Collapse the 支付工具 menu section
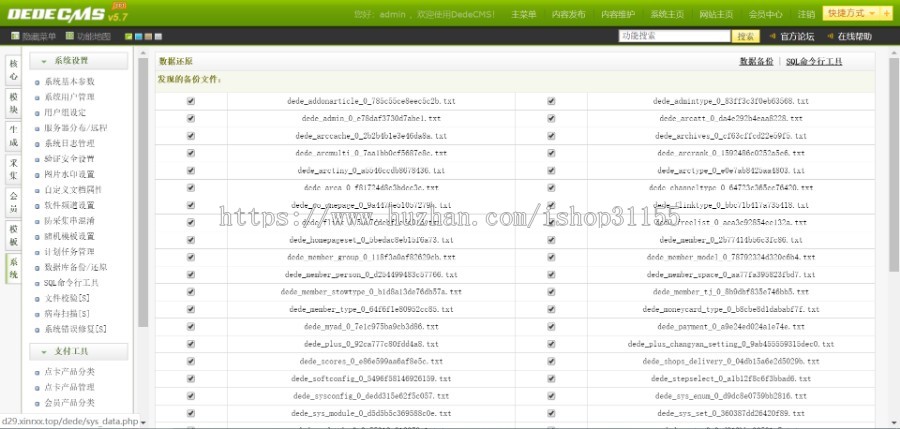Viewport: 900px width, 429px height. [x=79, y=351]
